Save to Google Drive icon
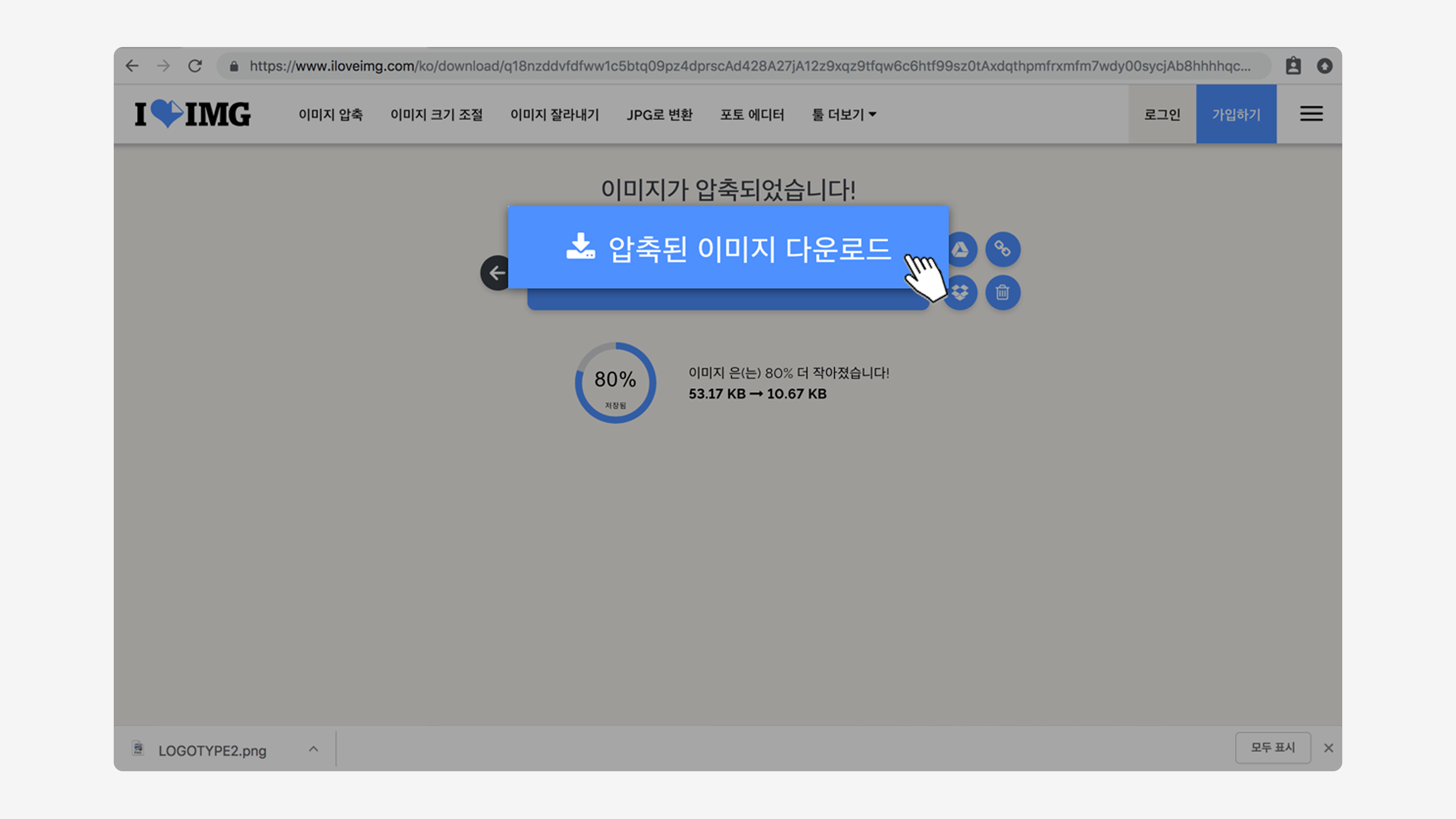Image resolution: width=1456 pixels, height=819 pixels. click(x=961, y=249)
